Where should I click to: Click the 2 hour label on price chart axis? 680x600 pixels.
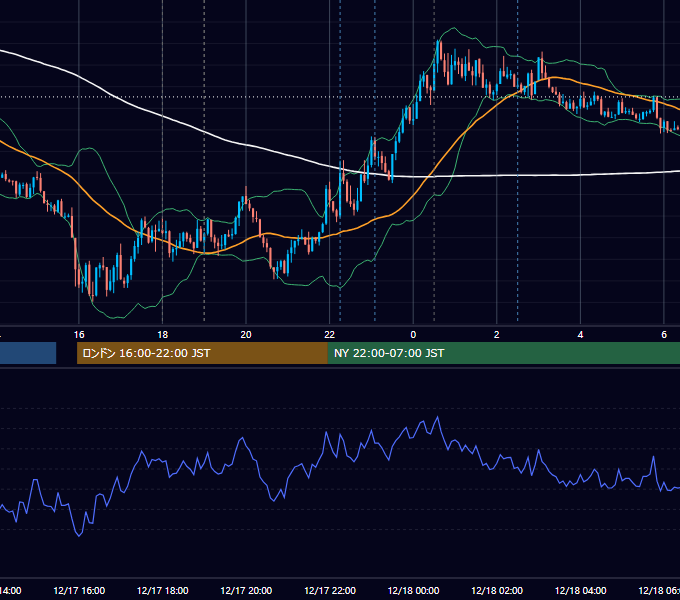coord(497,335)
